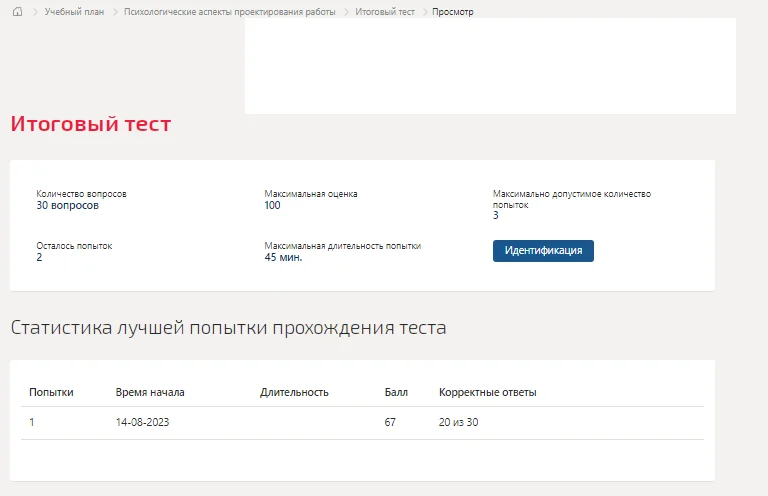Click the score value 67
Image resolution: width=768 pixels, height=496 pixels.
tap(390, 422)
